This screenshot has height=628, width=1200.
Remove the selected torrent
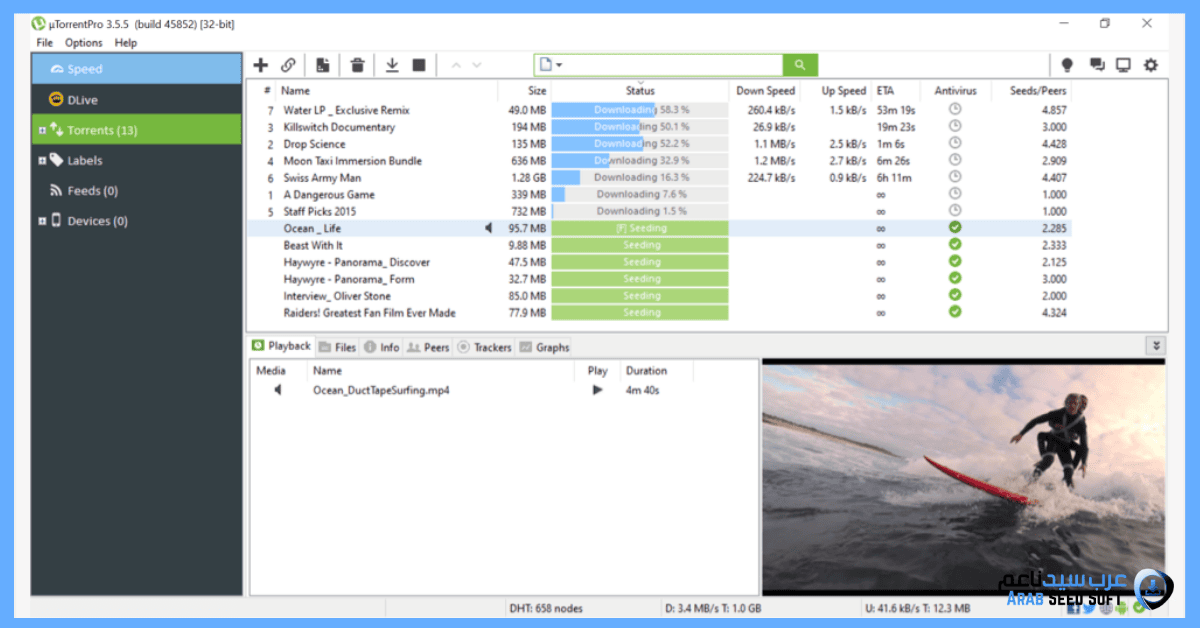click(357, 64)
